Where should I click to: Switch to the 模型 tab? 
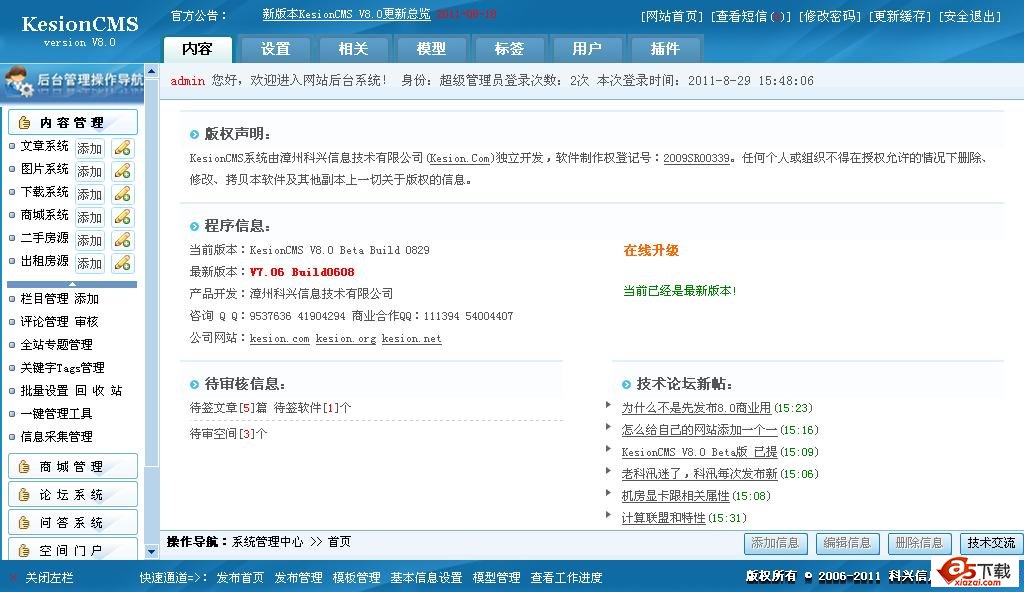[x=431, y=49]
